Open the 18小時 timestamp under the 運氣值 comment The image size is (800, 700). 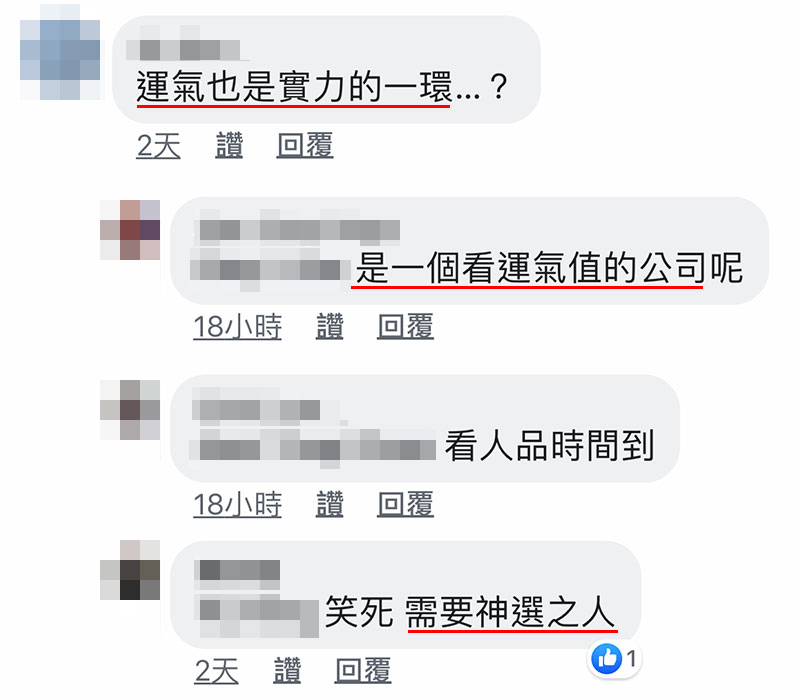tap(237, 326)
